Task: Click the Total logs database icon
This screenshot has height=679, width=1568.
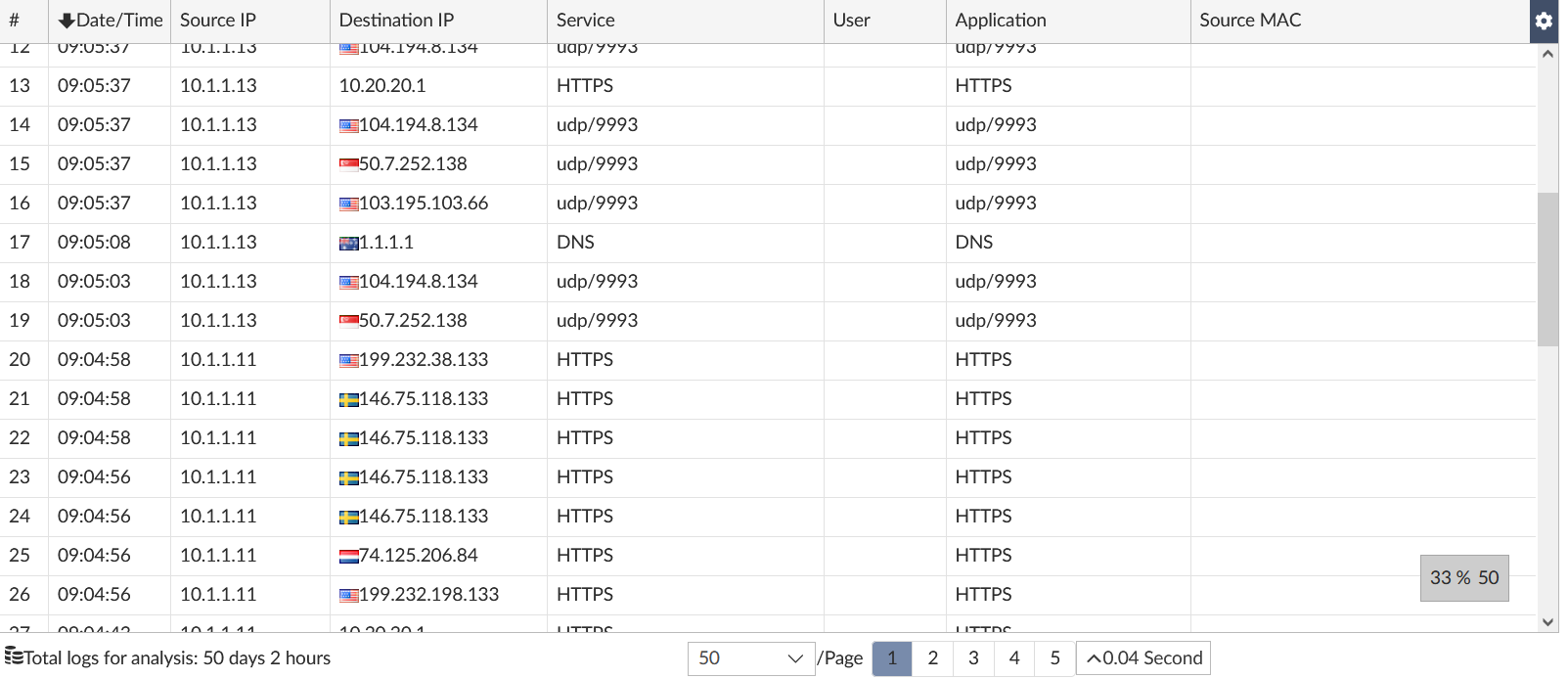Action: pyautogui.click(x=14, y=656)
